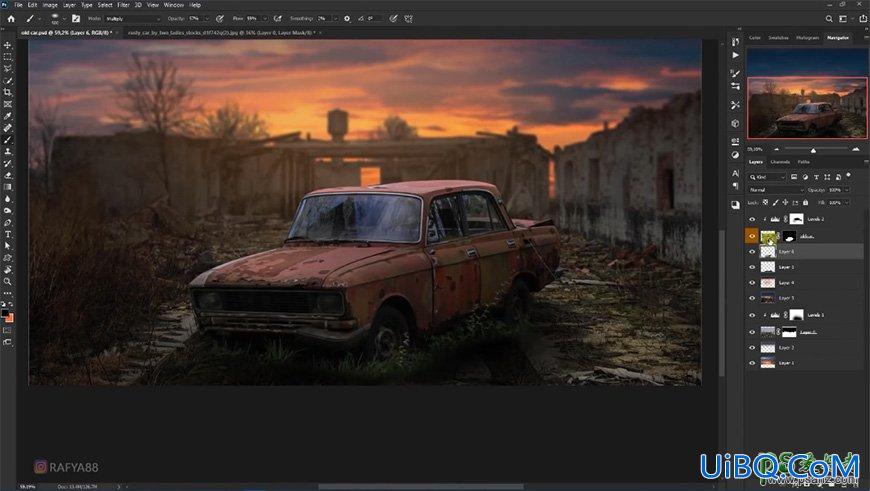
Task: Select the Healing Brush tool
Action: click(x=8, y=128)
